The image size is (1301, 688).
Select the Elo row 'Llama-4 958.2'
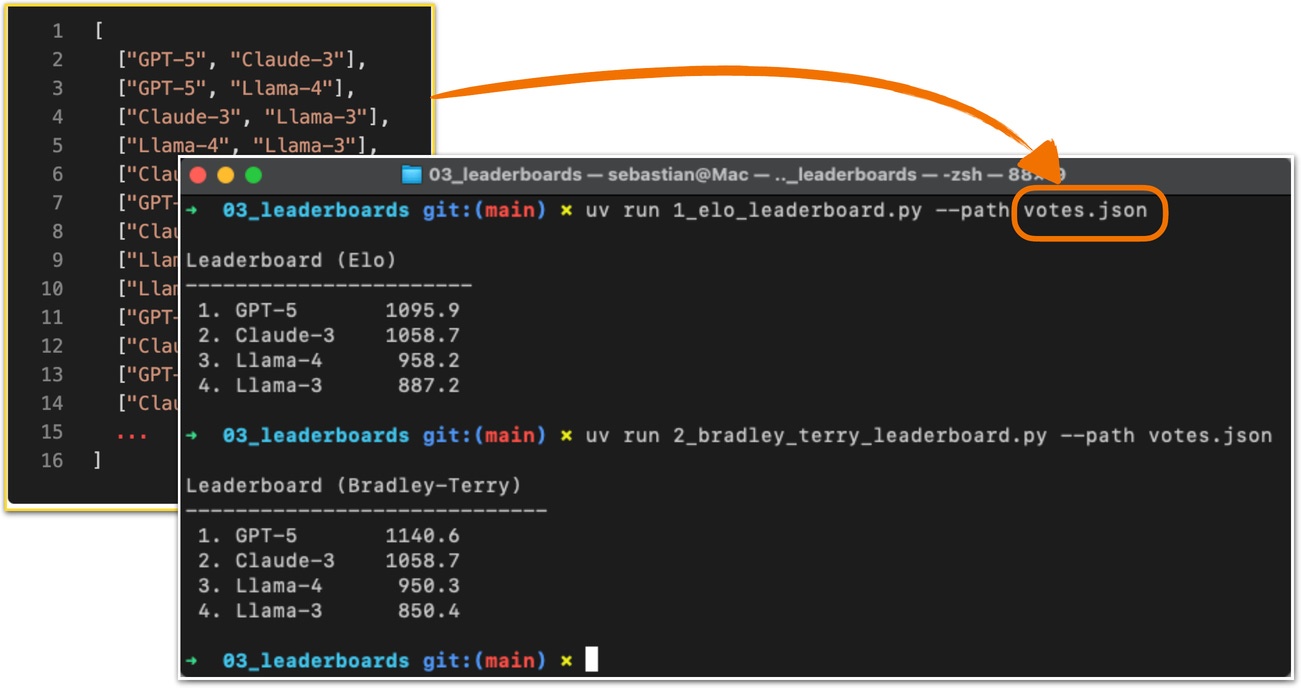click(329, 360)
